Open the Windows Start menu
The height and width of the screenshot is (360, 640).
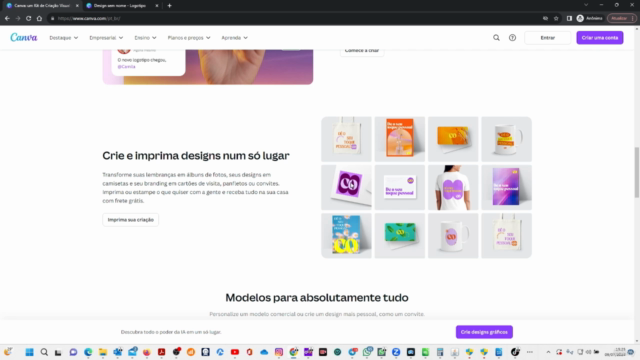coord(29,352)
